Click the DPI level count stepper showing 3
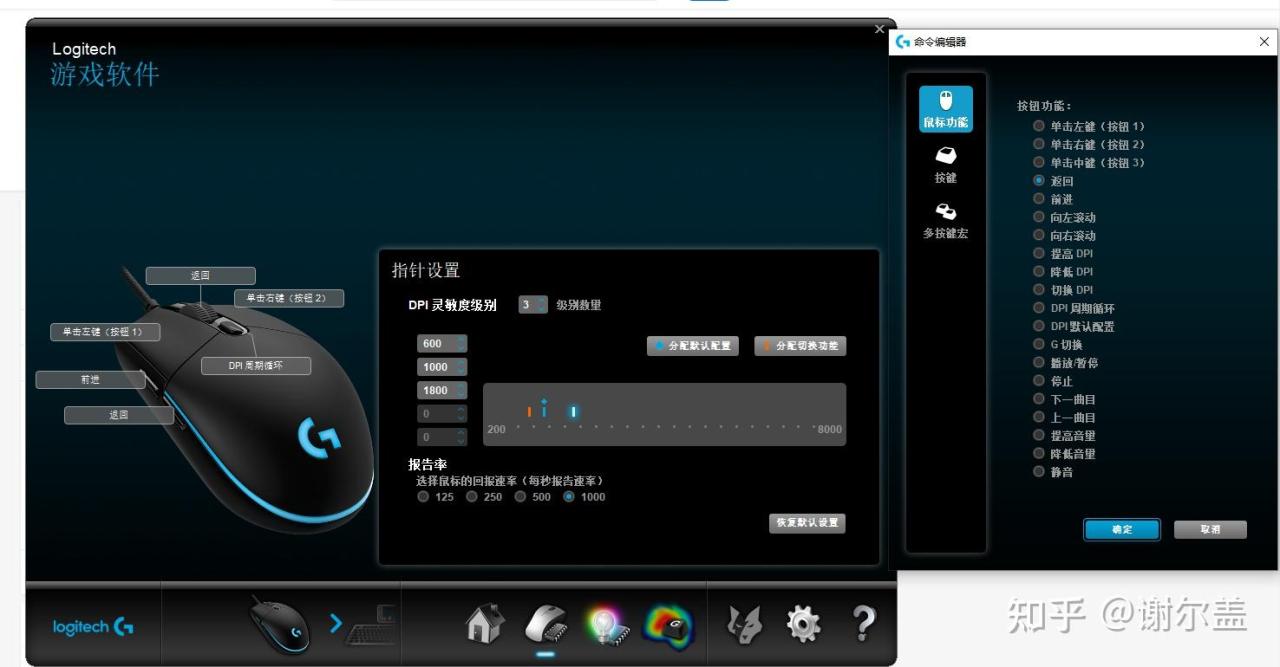Screen dimensions: 1280x667 click(533, 305)
